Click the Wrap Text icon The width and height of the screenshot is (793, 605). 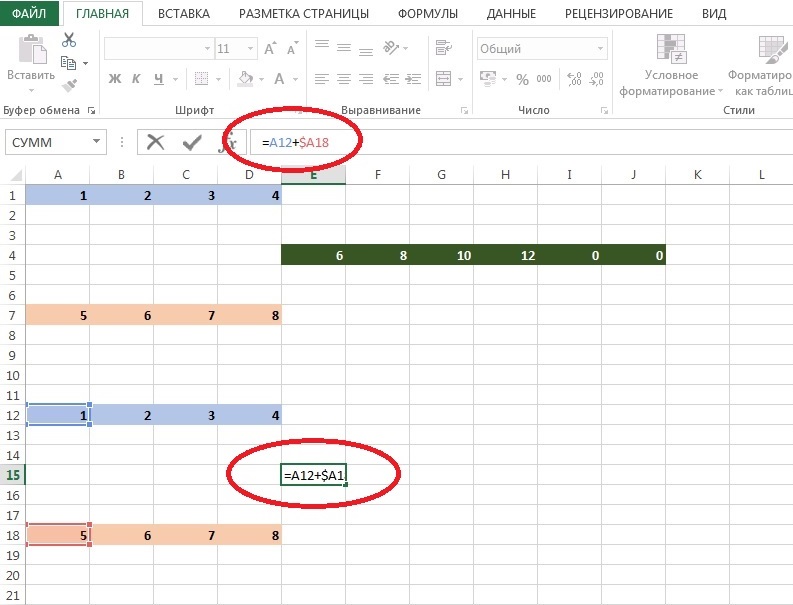tap(442, 47)
